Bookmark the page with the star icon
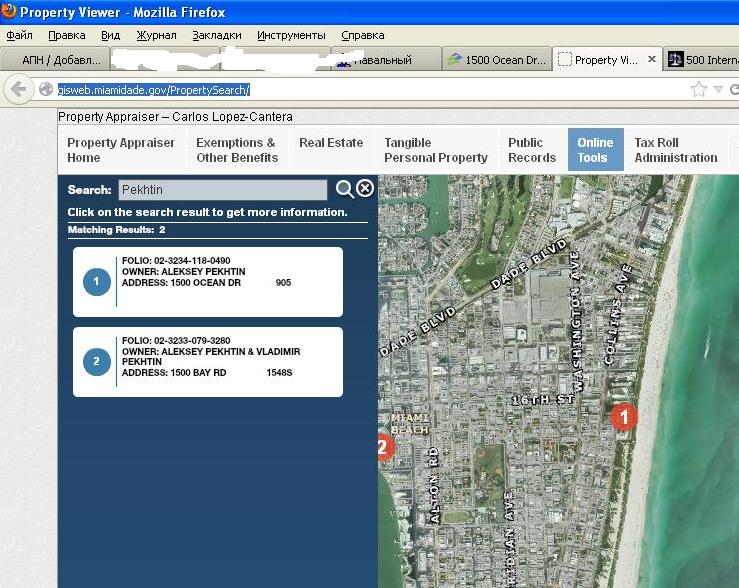The height and width of the screenshot is (588, 739). tap(698, 89)
